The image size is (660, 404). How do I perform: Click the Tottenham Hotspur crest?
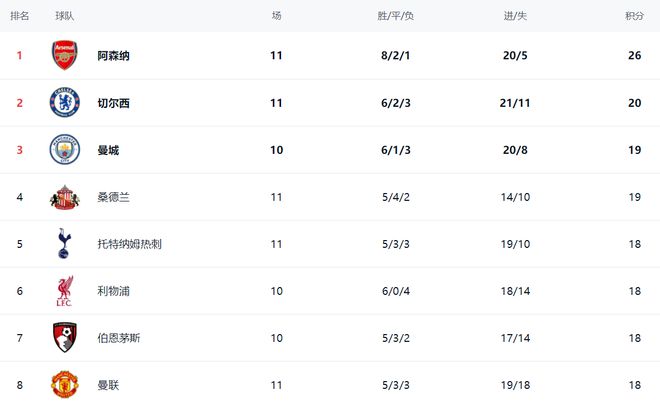click(64, 244)
